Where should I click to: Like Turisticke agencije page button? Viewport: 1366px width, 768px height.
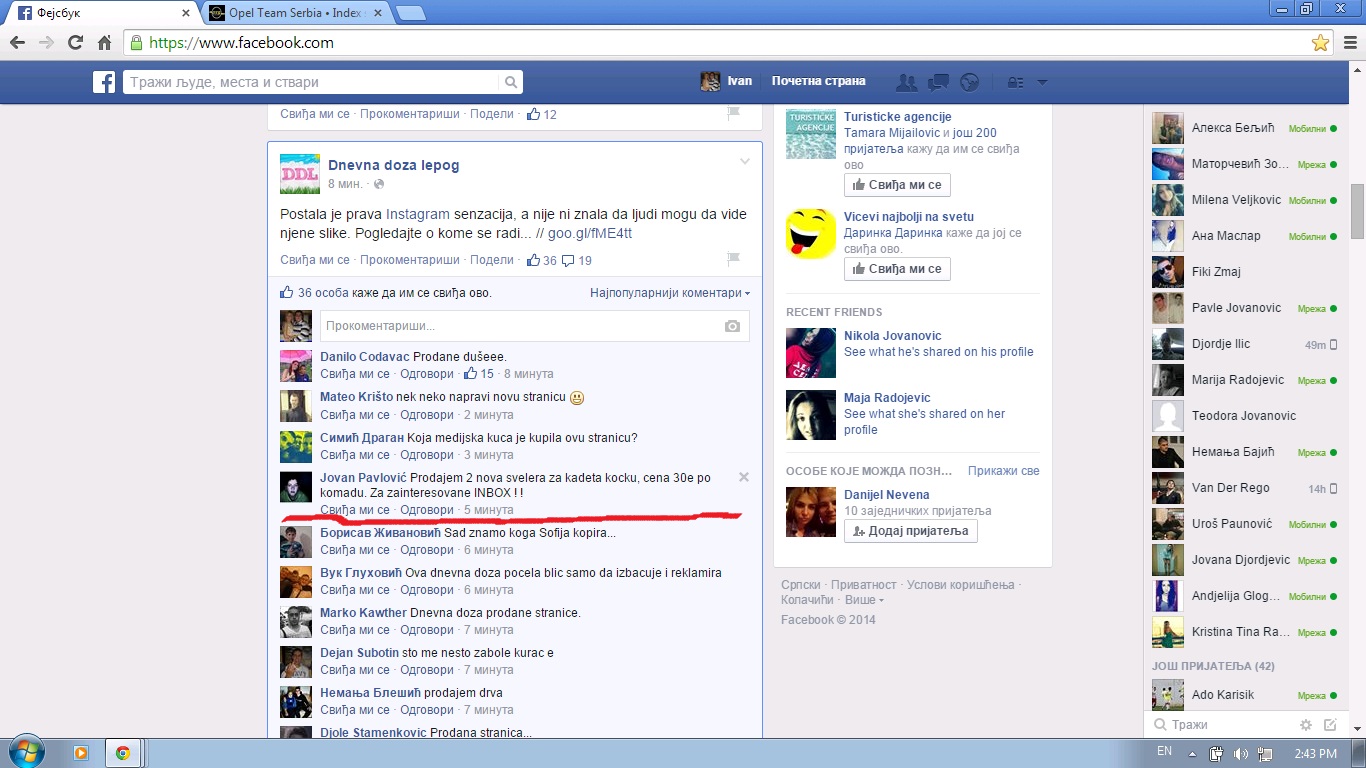point(897,185)
